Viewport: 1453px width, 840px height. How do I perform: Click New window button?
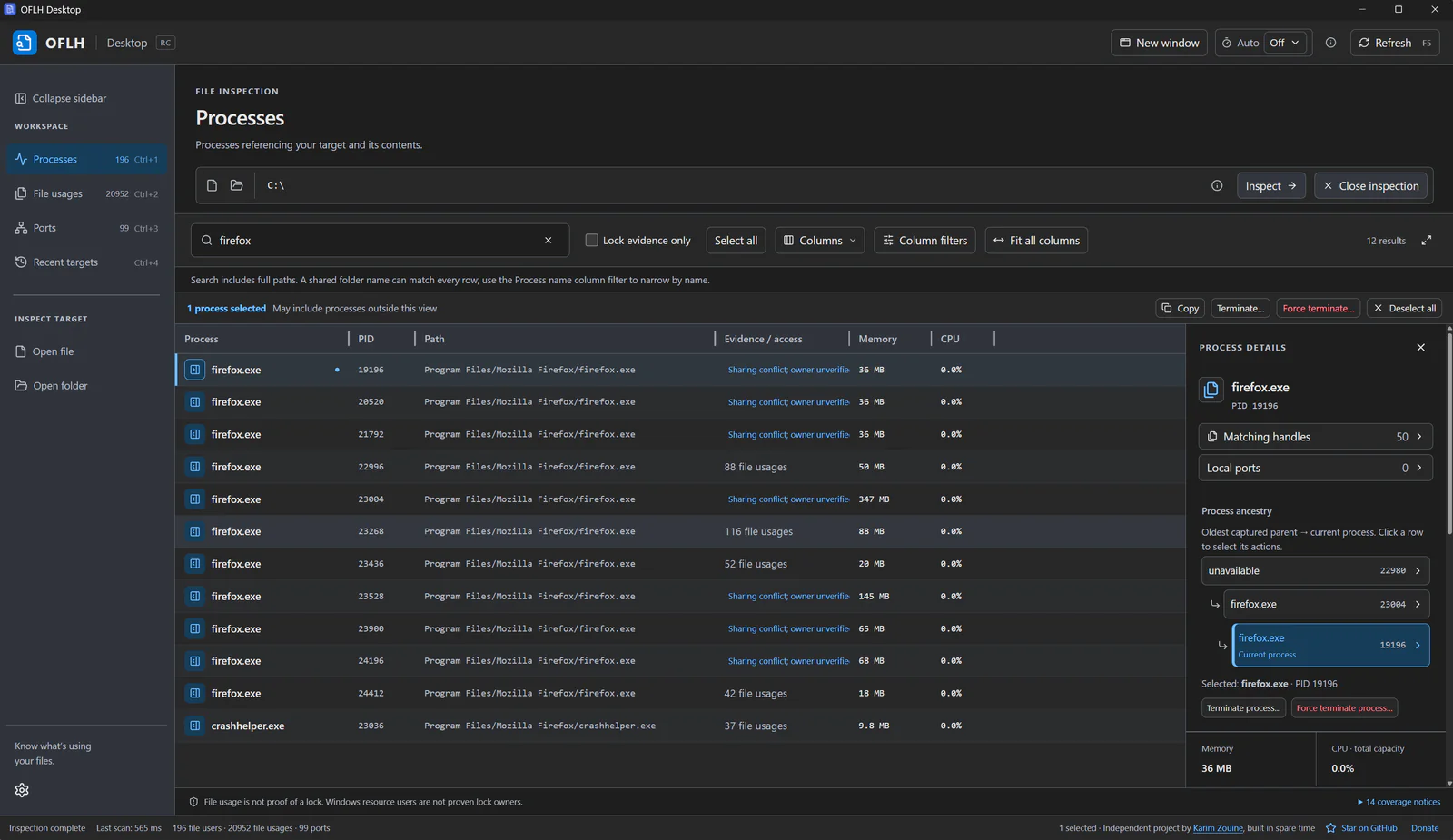point(1159,43)
